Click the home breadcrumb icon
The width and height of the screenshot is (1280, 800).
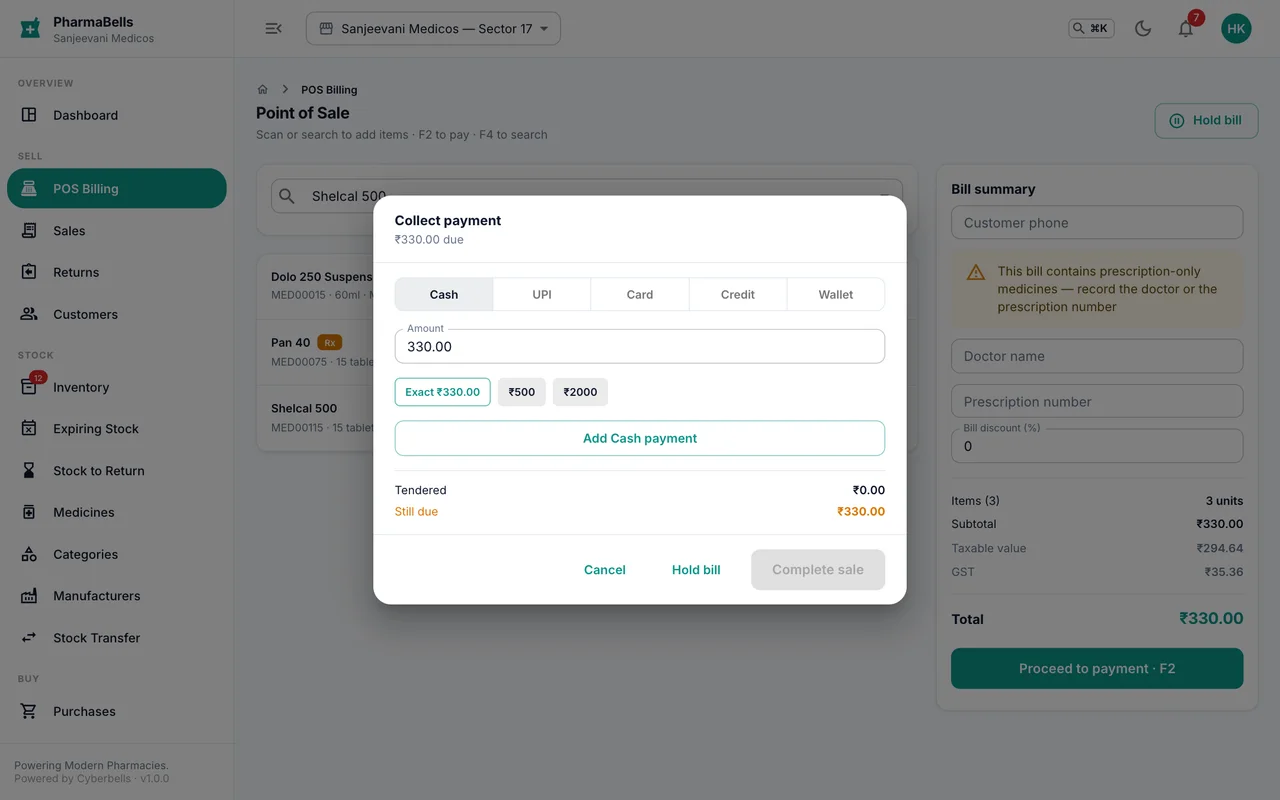tap(263, 89)
